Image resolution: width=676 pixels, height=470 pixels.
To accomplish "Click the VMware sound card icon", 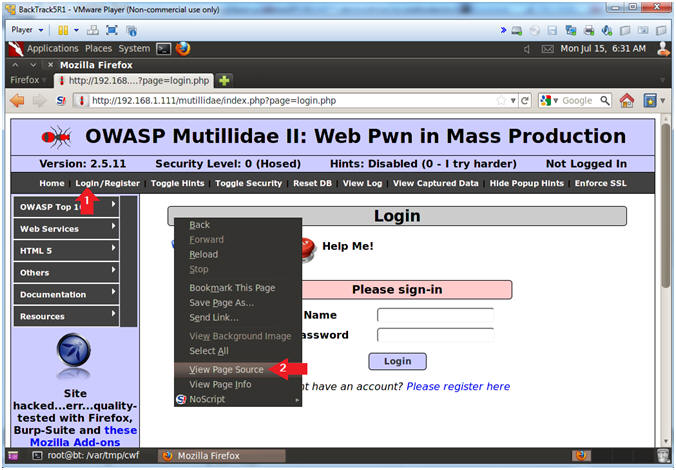I will (x=607, y=31).
